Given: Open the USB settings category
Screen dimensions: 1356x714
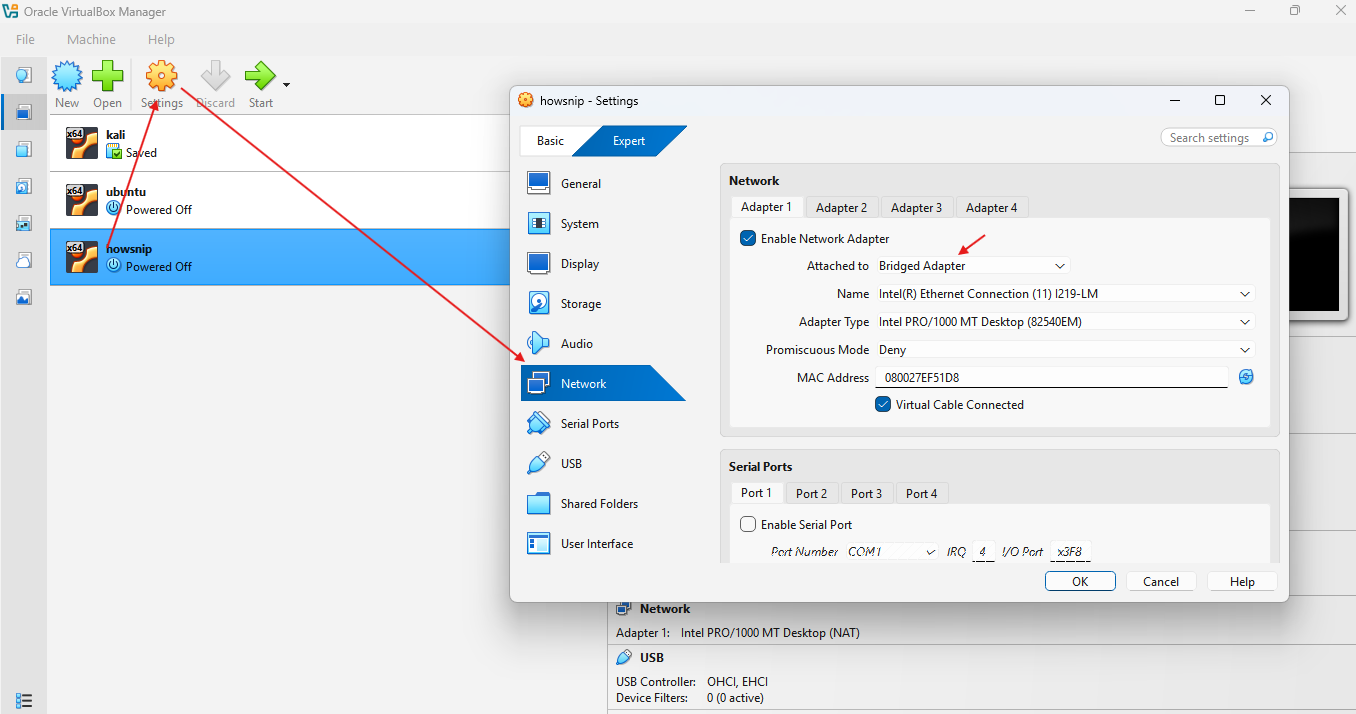Looking at the screenshot, I should 603,464.
